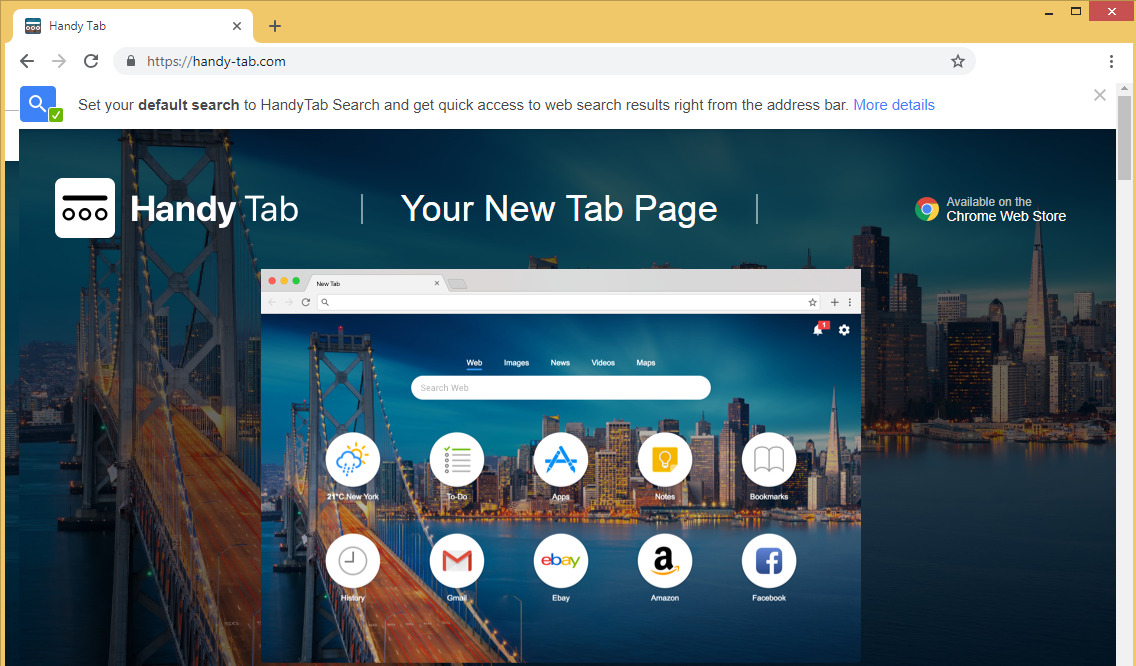This screenshot has width=1136, height=666.
Task: Open the settings gear icon
Action: 844,330
